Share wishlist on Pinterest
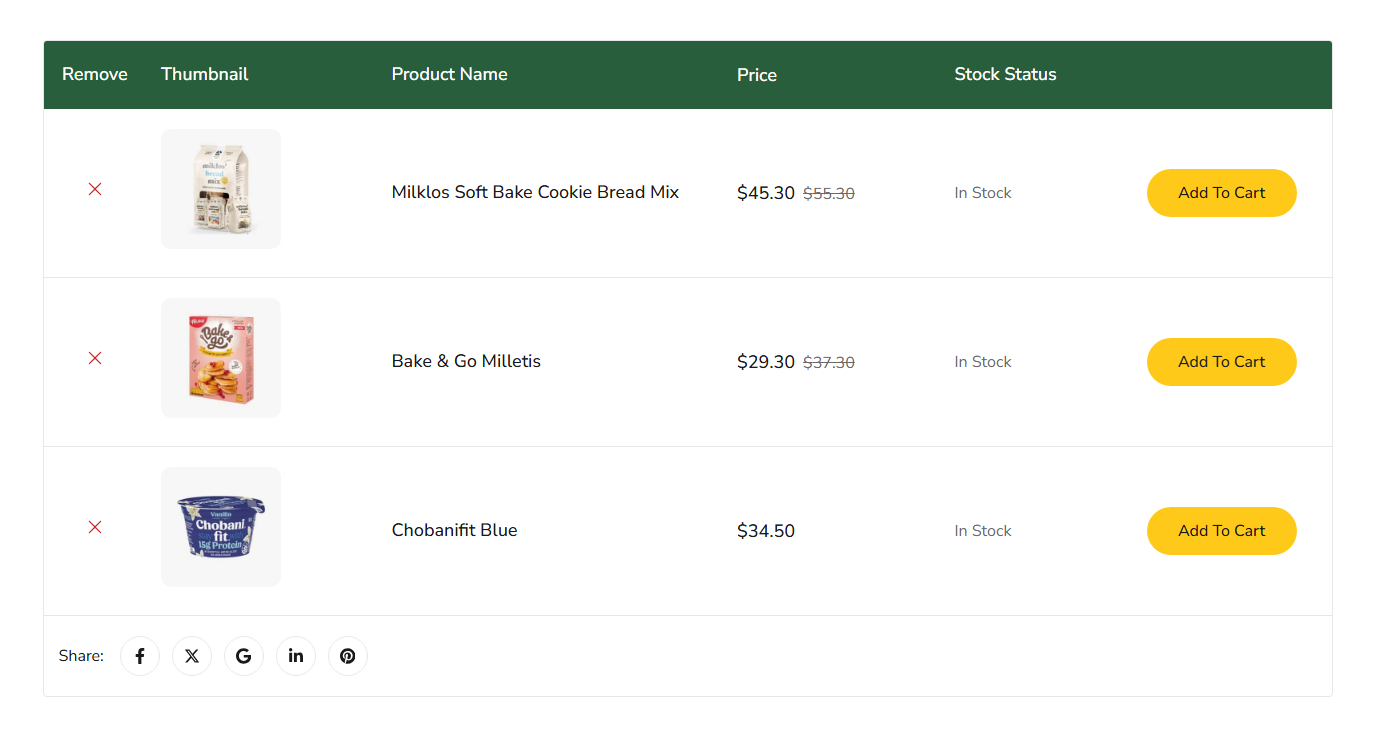Screen dimensions: 1383x732 click(x=348, y=656)
